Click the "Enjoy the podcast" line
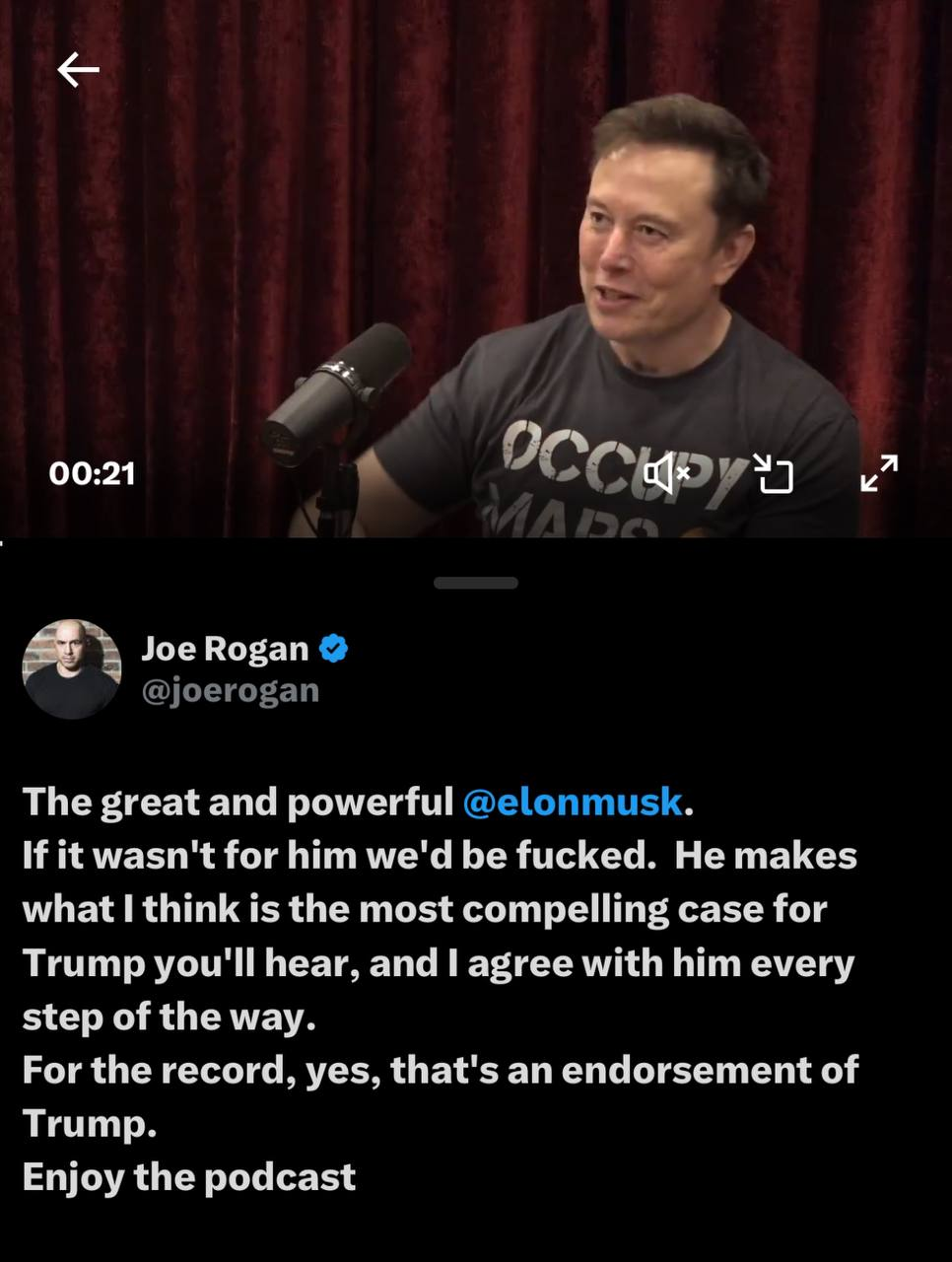 [x=189, y=1177]
